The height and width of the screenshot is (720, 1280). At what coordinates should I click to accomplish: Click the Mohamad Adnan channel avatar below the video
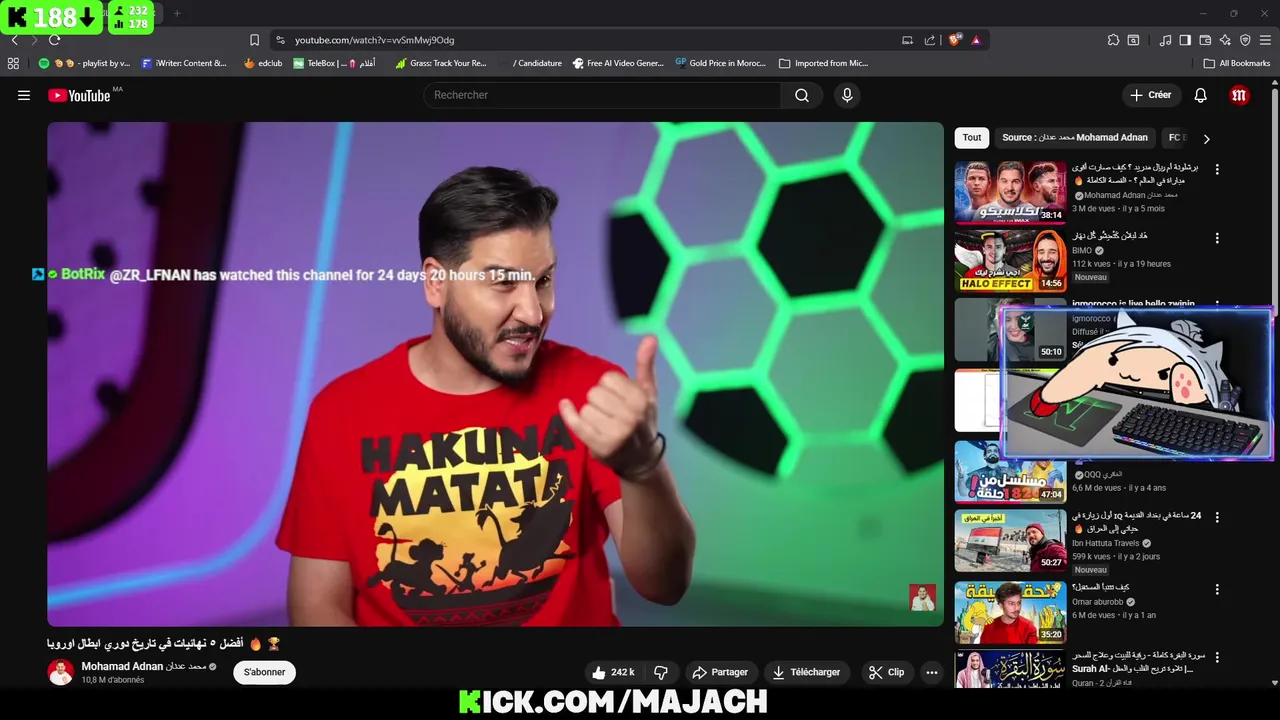[x=61, y=672]
